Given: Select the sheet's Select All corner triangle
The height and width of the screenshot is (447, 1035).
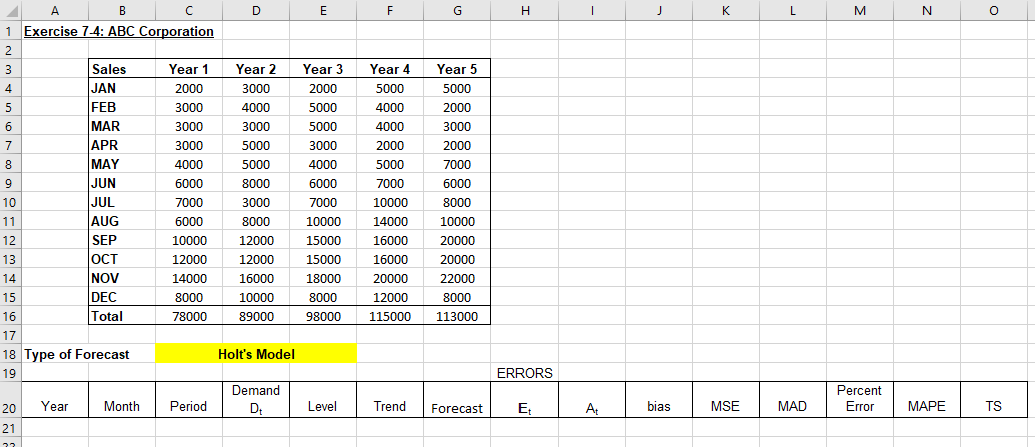Looking at the screenshot, I should click(x=11, y=11).
